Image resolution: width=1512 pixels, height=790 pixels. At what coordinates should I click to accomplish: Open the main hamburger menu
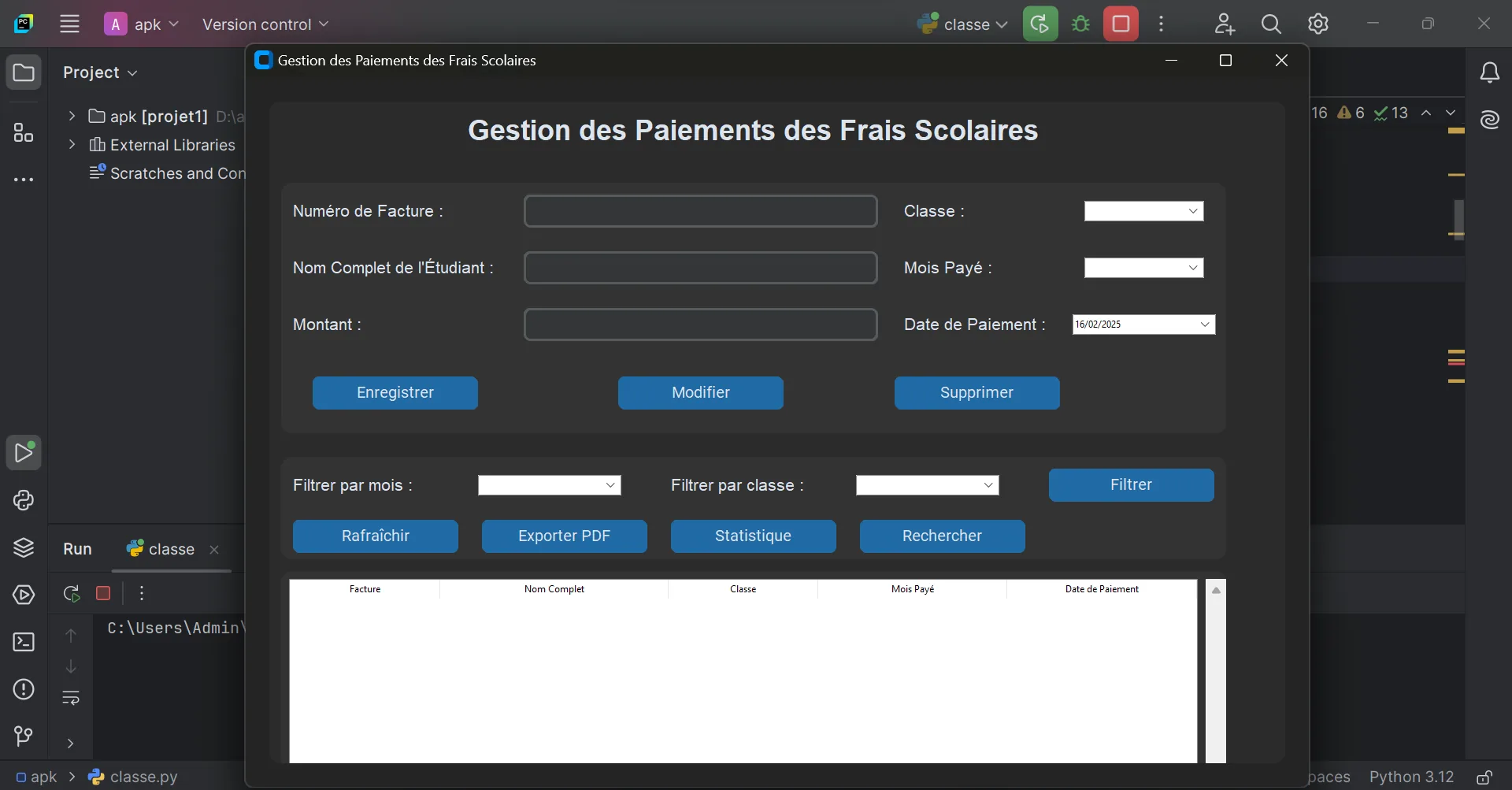69,24
